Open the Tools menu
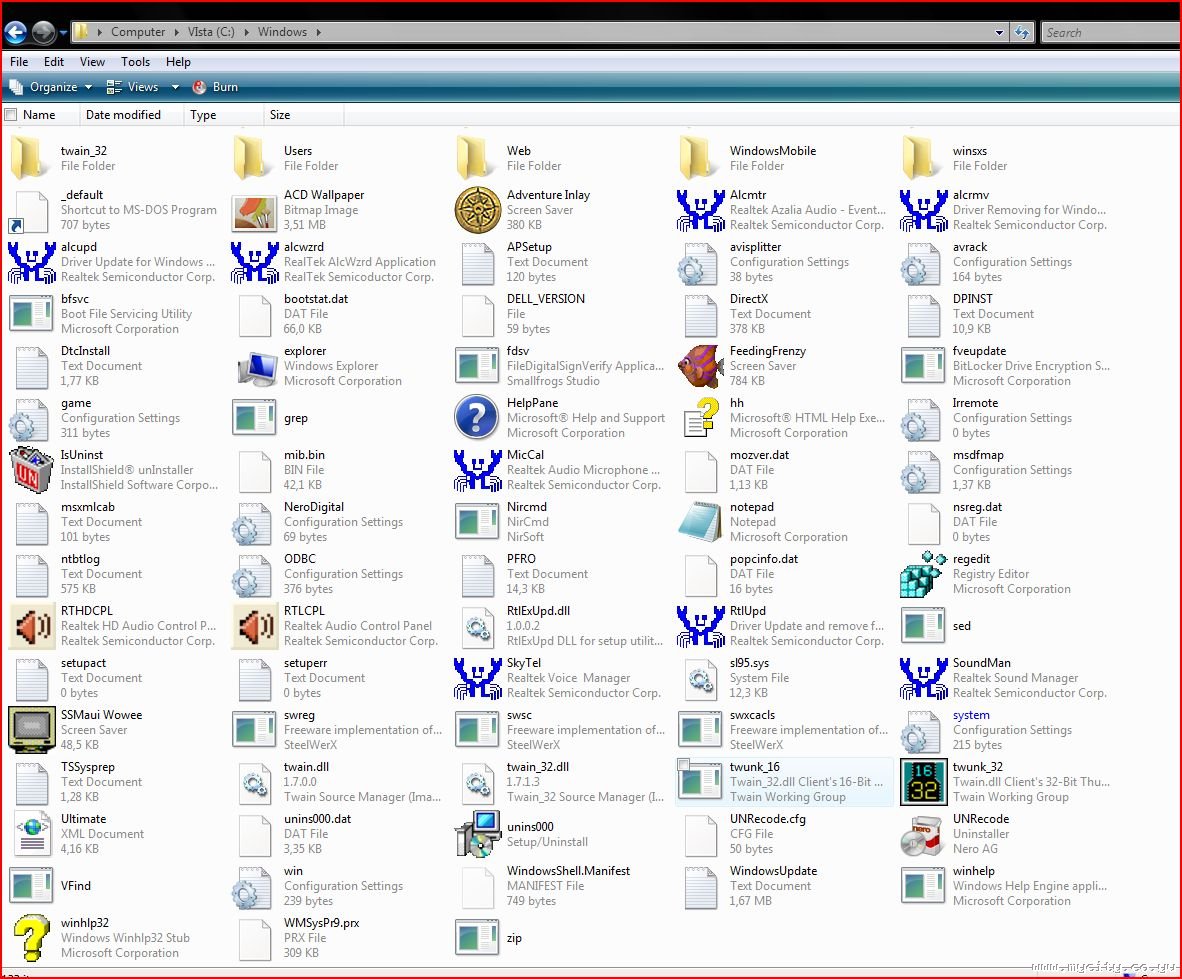Viewport: 1182px width, 979px height. (x=135, y=62)
